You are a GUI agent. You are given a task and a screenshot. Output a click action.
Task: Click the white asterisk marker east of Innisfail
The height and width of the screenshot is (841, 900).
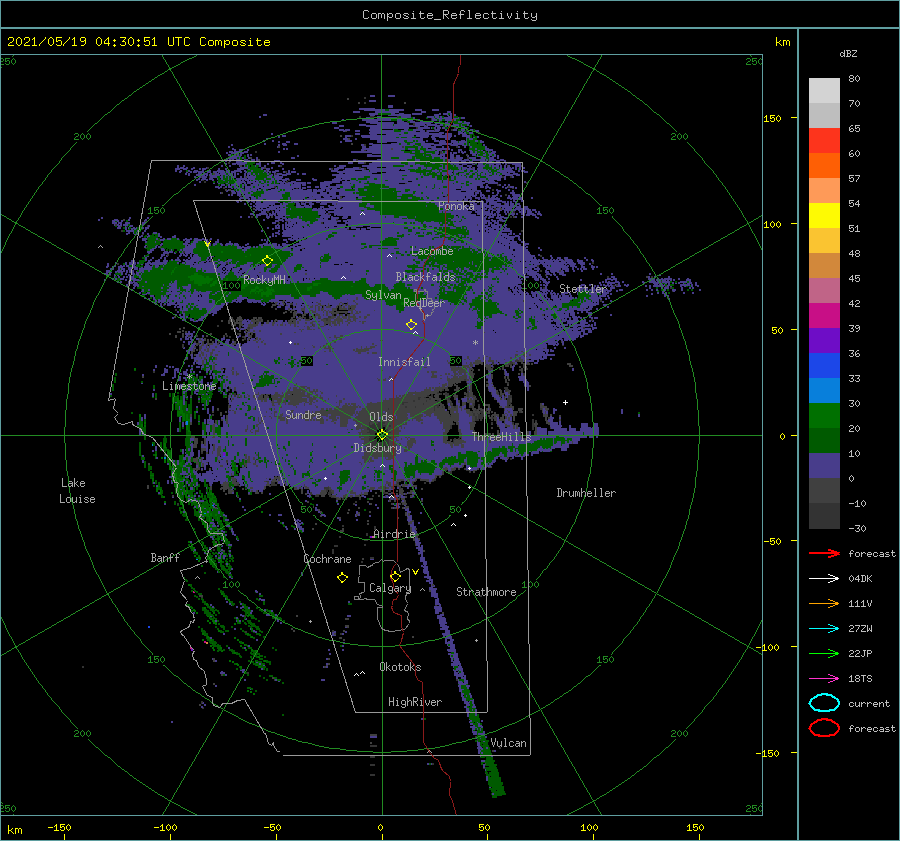pos(475,343)
